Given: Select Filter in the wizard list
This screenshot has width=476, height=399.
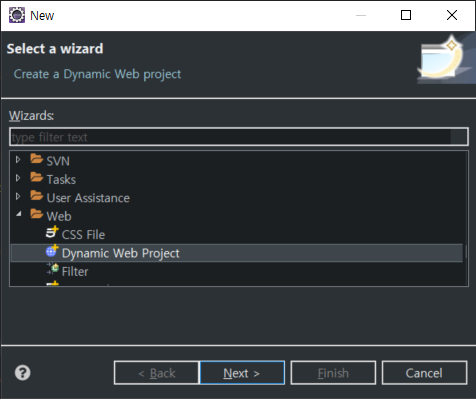Looking at the screenshot, I should tap(75, 271).
